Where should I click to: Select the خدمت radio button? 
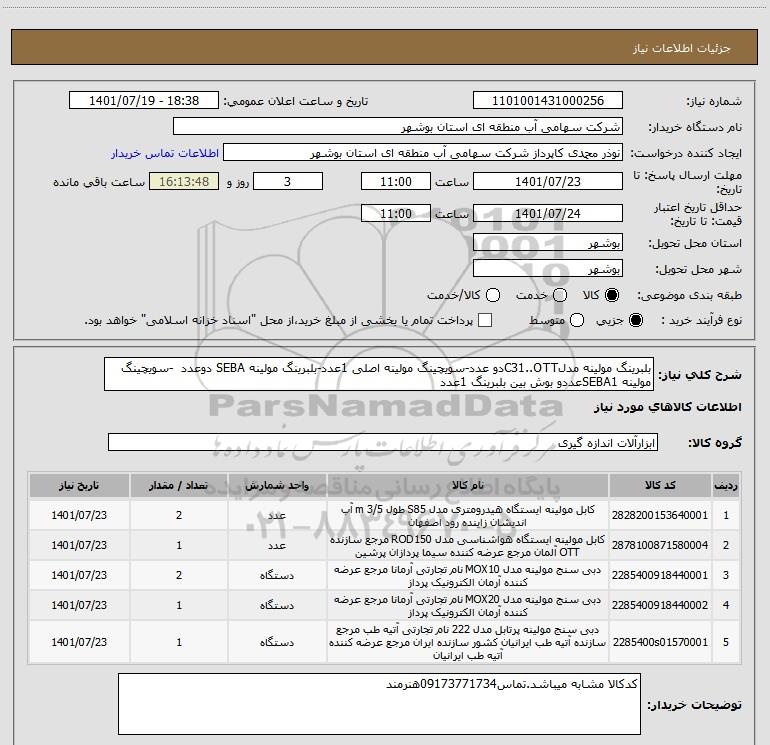[560, 295]
